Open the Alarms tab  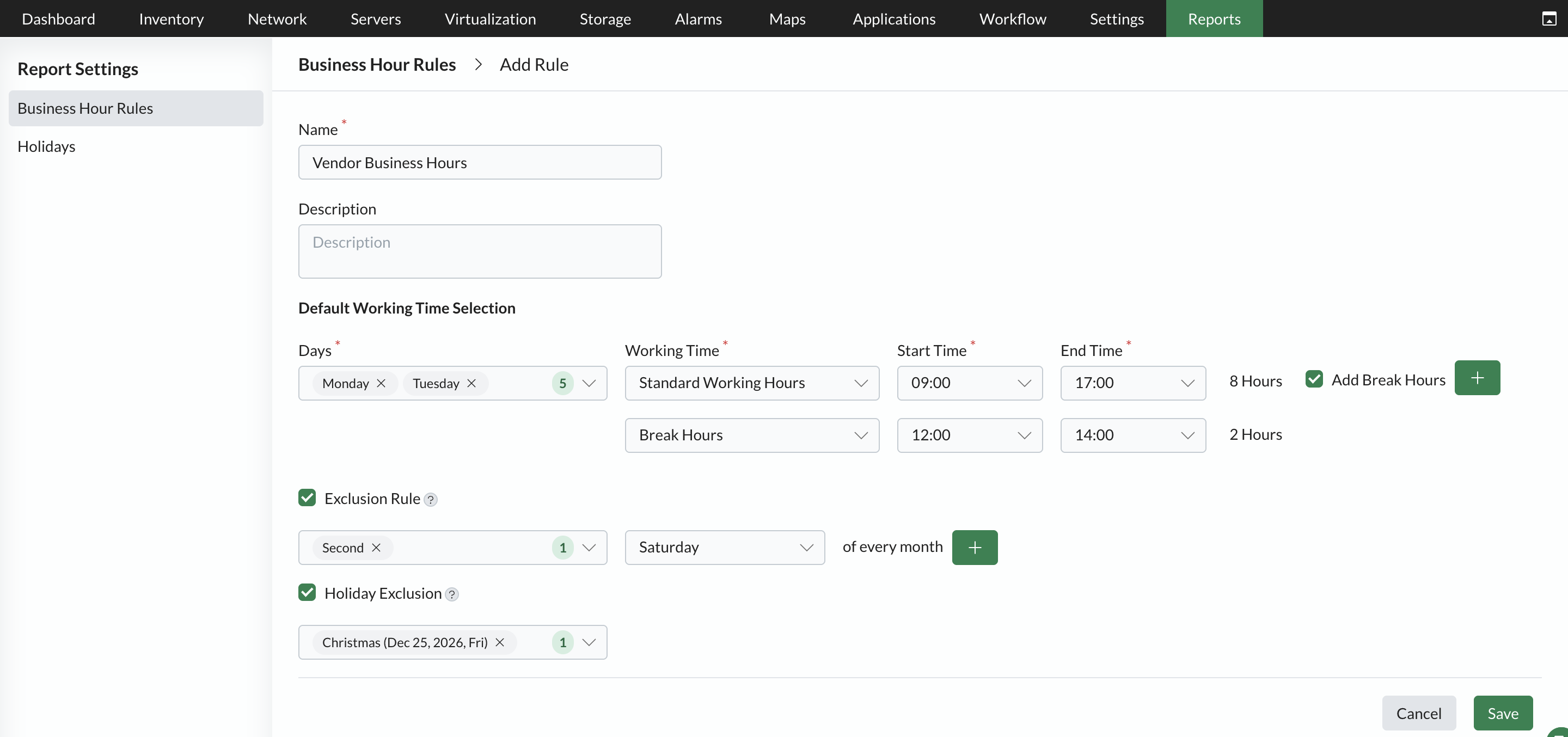pos(698,19)
